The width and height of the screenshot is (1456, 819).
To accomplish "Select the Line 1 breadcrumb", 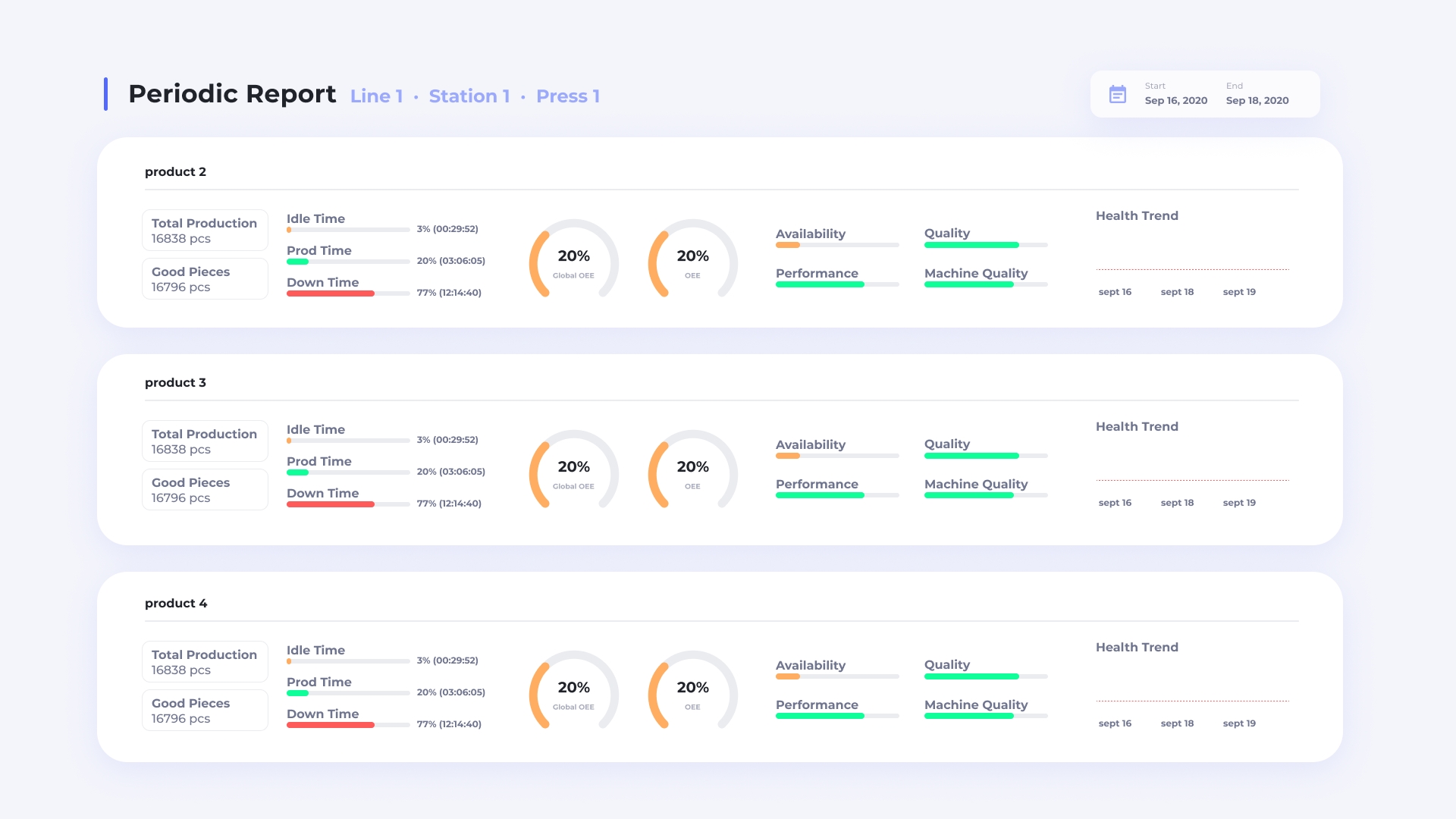I will pyautogui.click(x=376, y=96).
